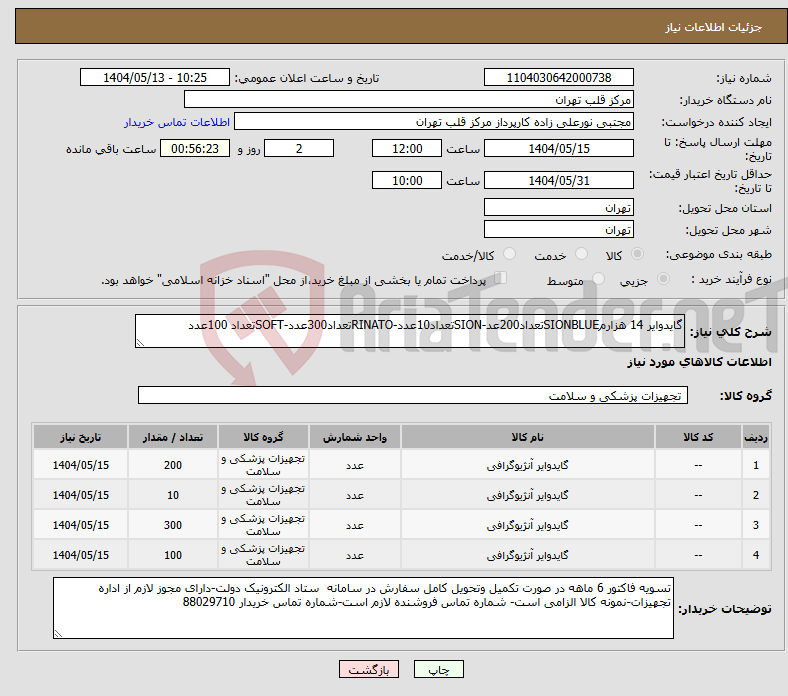Click the بازگشت back button
The height and width of the screenshot is (696, 788).
(x=369, y=669)
